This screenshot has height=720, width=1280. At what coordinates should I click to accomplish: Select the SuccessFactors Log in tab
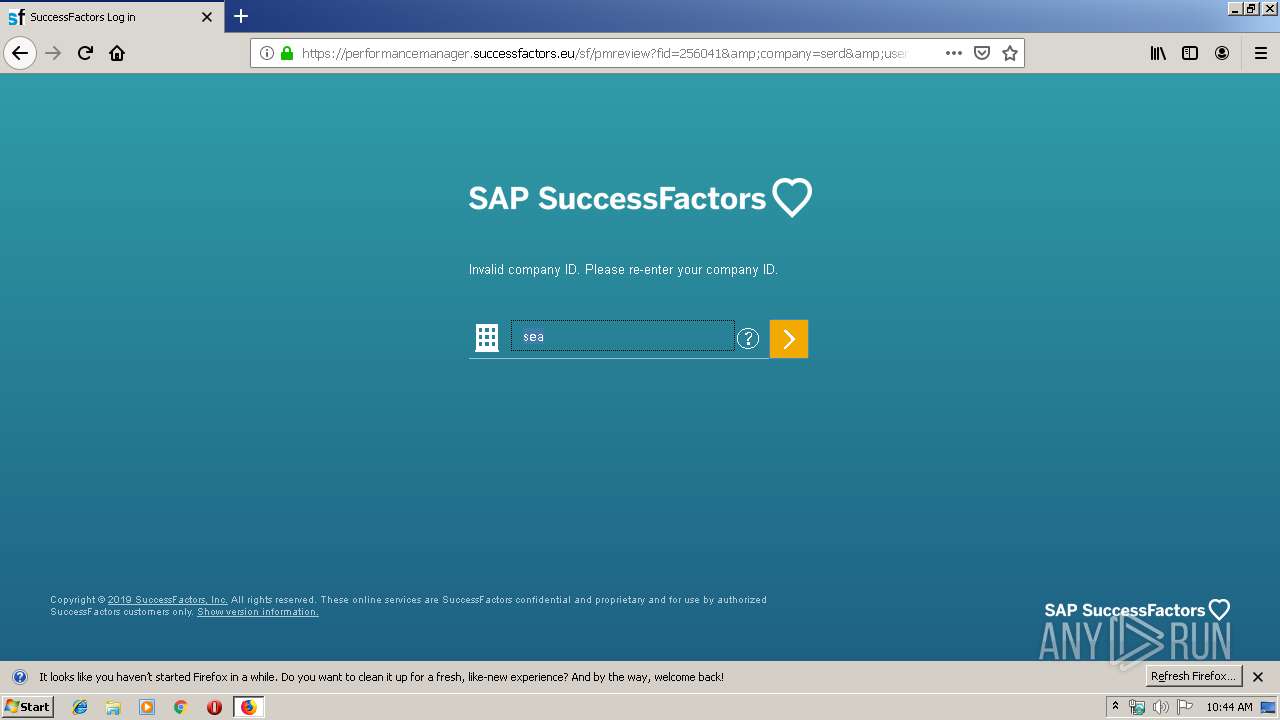click(112, 17)
